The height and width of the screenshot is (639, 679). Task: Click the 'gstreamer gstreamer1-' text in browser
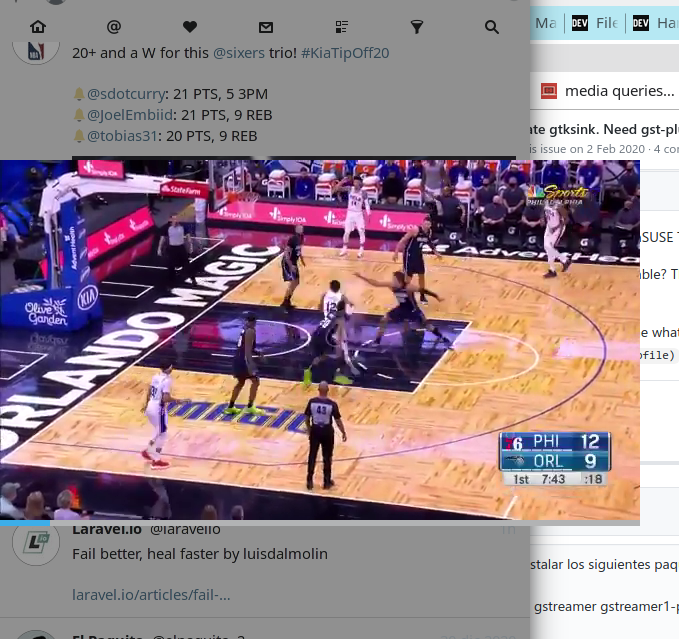click(x=606, y=607)
